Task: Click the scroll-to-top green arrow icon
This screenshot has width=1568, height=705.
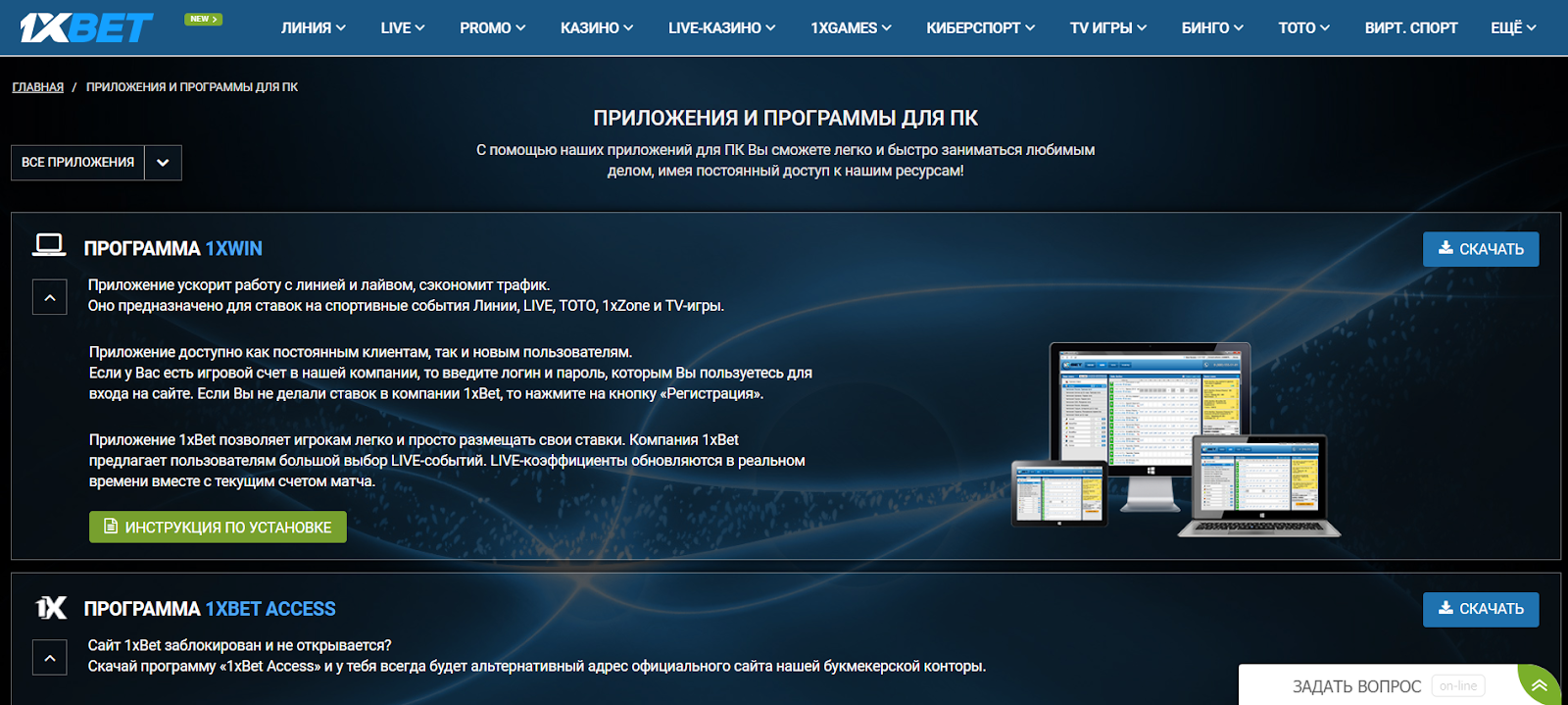Action: pyautogui.click(x=1540, y=685)
